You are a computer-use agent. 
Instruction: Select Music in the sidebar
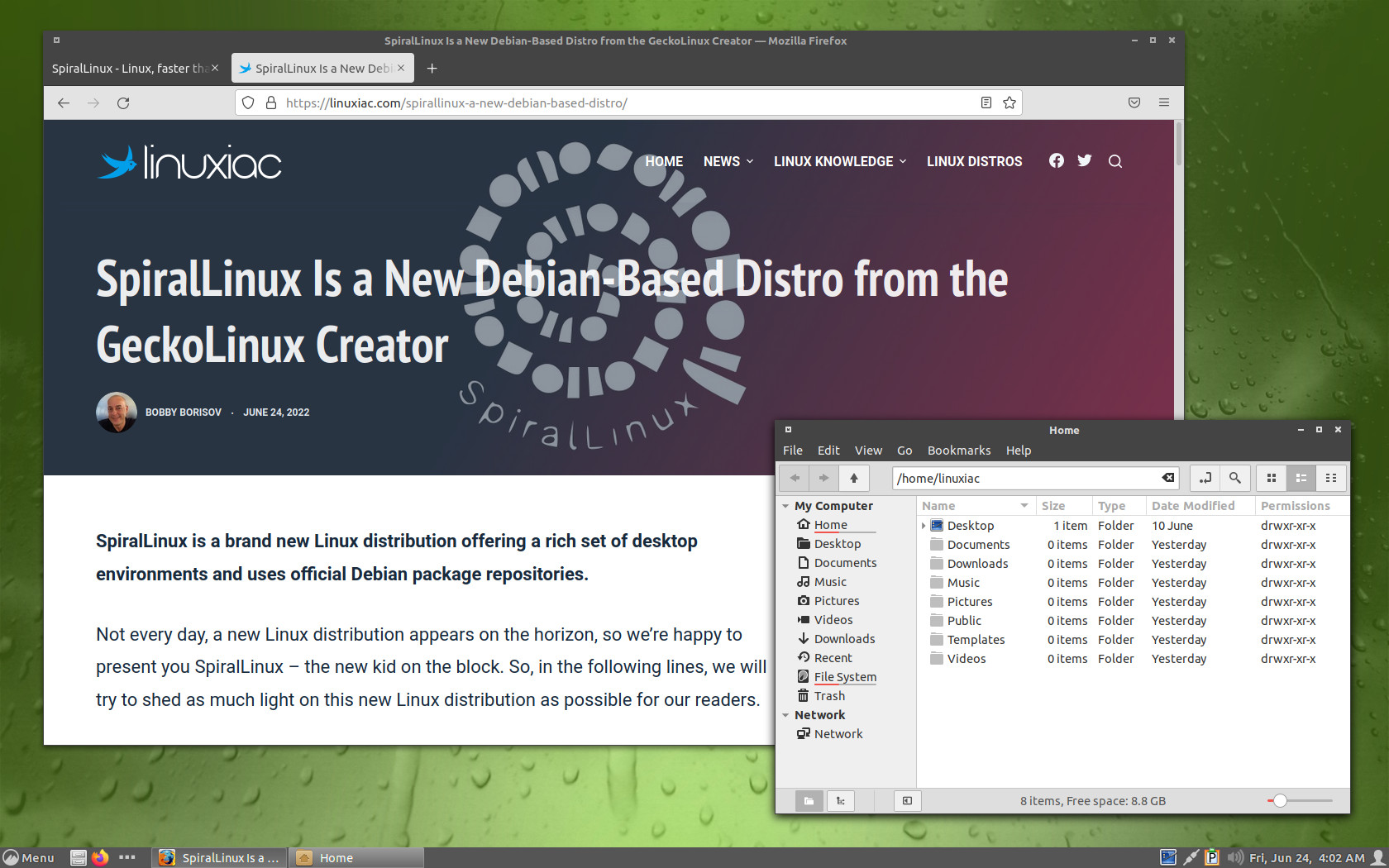click(x=830, y=582)
